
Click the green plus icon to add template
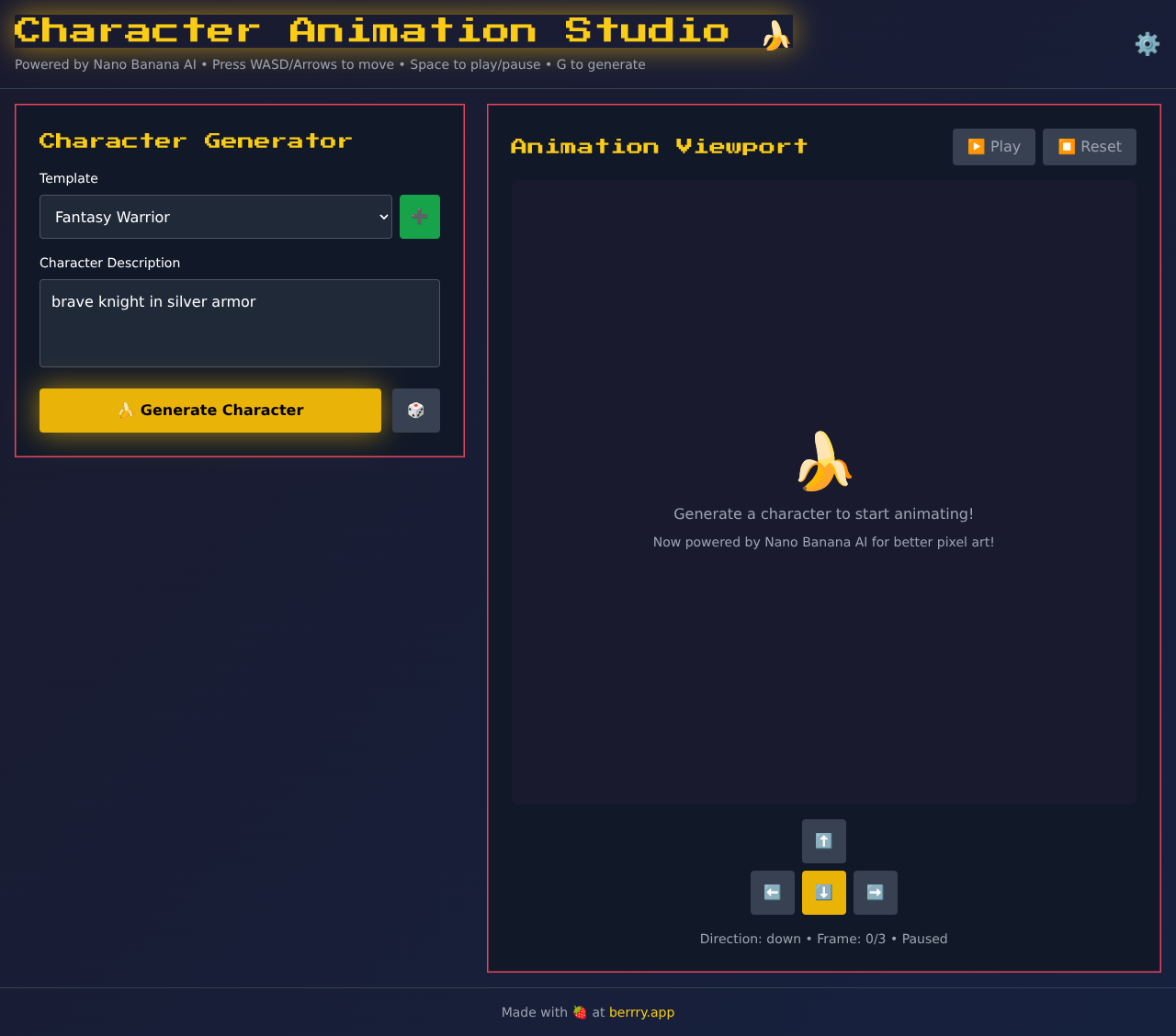click(x=419, y=216)
